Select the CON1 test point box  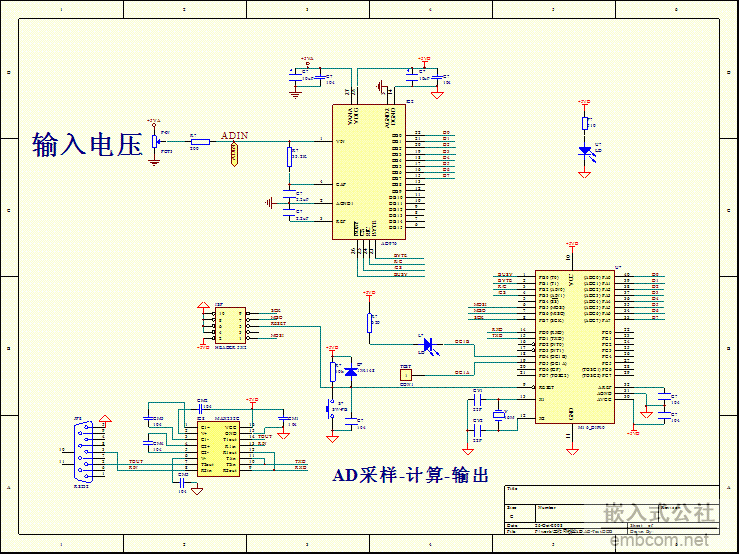point(406,375)
